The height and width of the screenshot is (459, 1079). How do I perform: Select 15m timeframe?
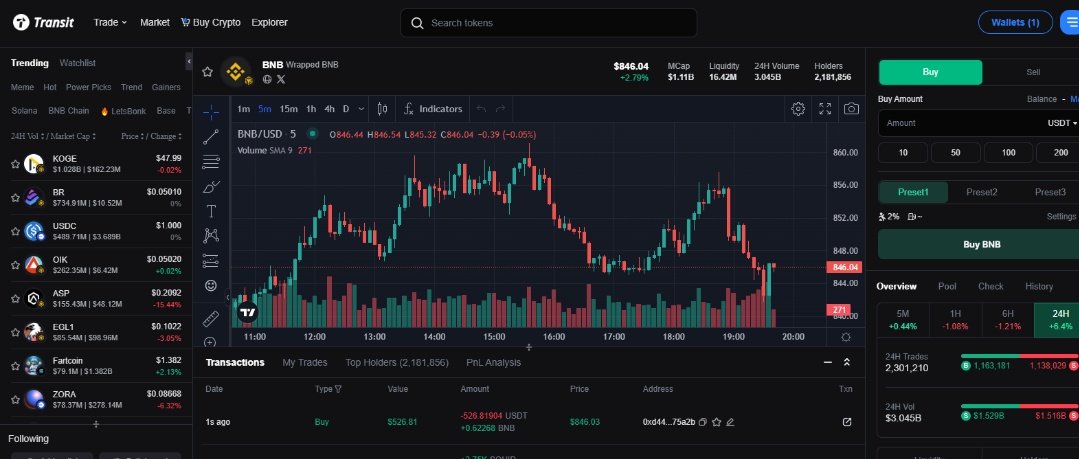(x=289, y=109)
